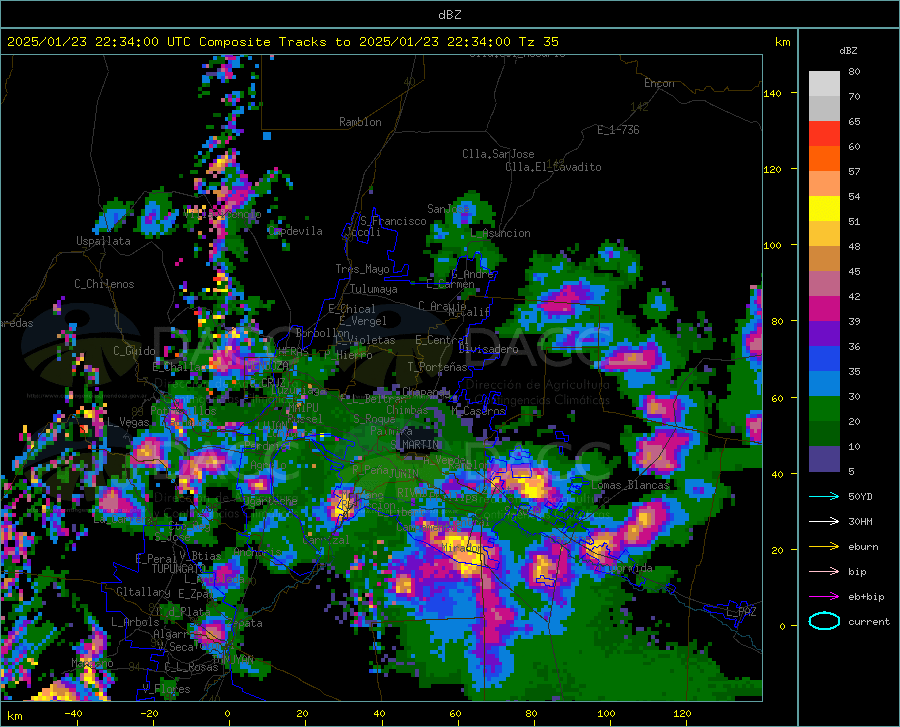Click the Divisadero map label
This screenshot has height=727, width=900.
[x=488, y=349]
